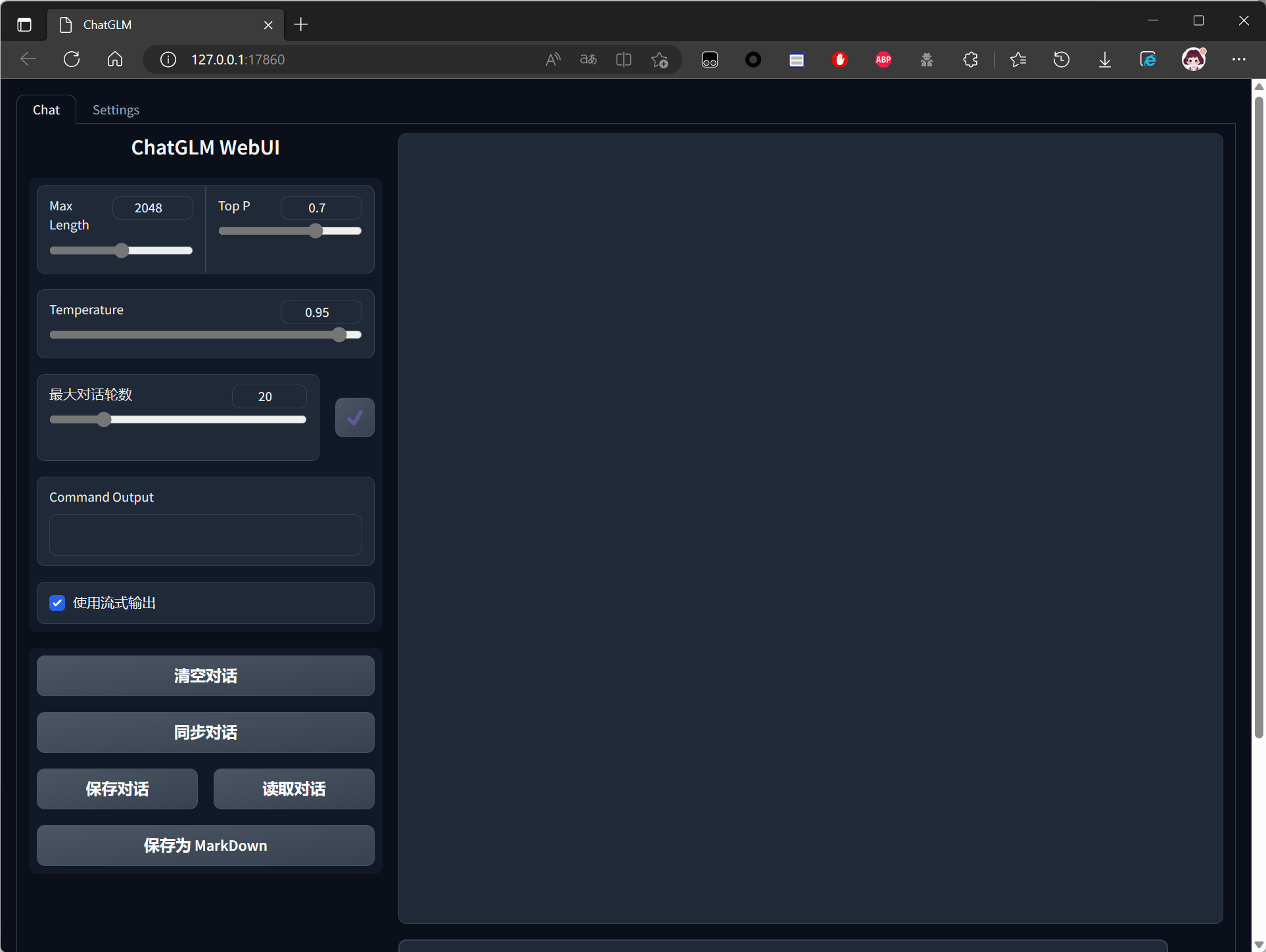Open the ABP extension icon
The image size is (1266, 952).
[883, 59]
